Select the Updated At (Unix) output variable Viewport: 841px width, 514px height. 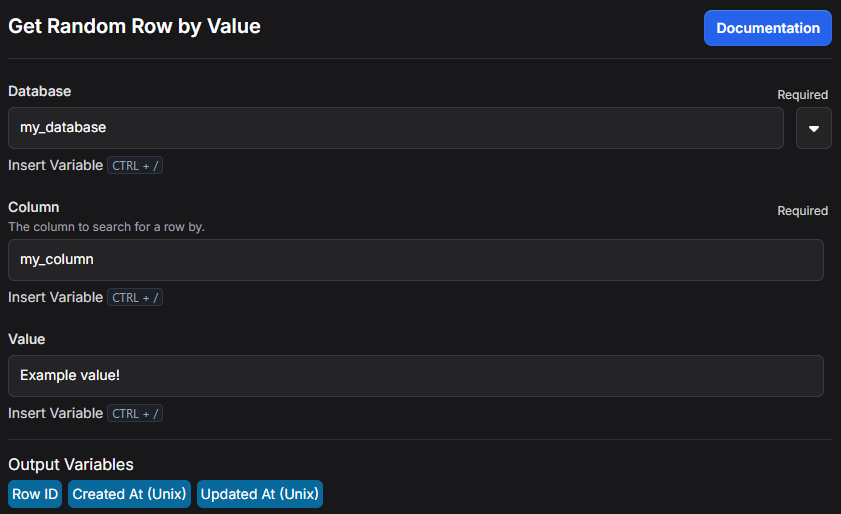pos(259,494)
